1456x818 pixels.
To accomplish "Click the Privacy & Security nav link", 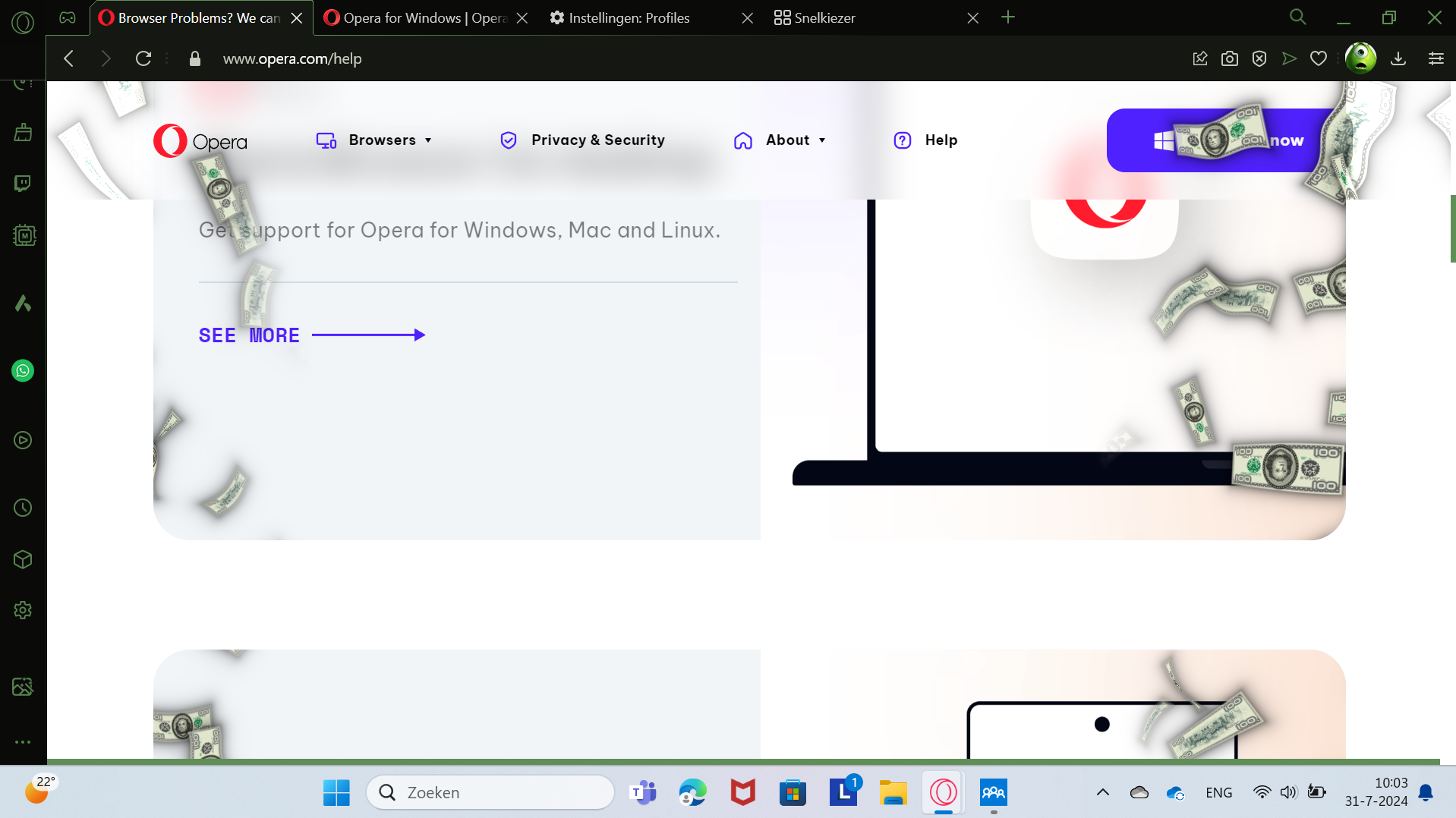I will click(x=582, y=140).
